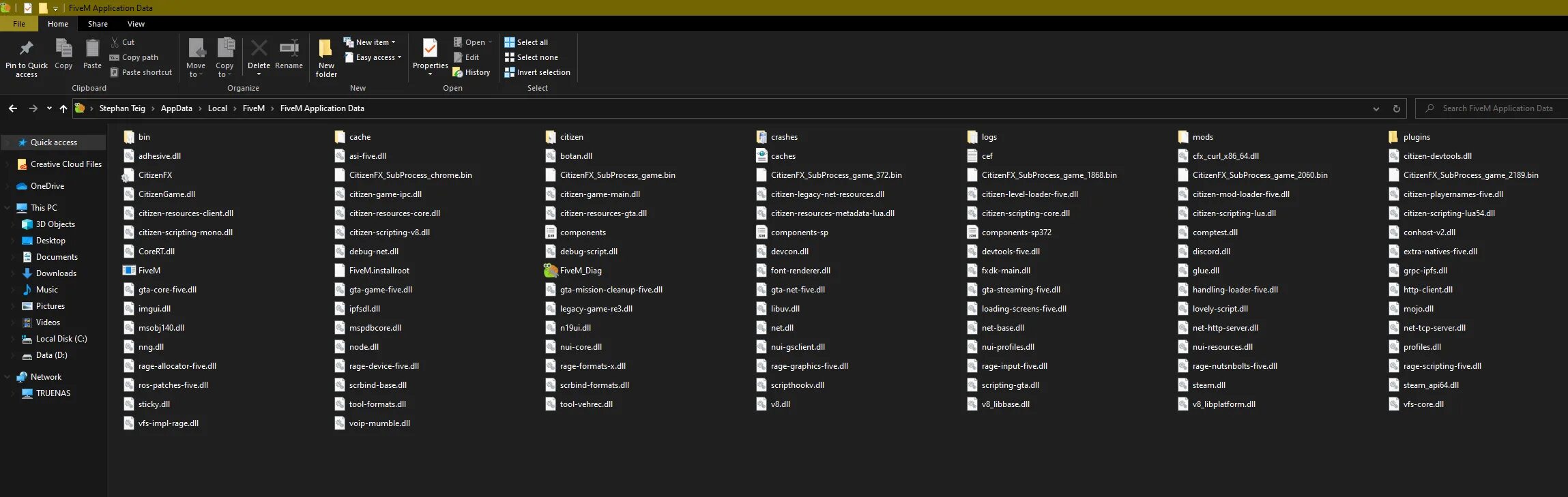Select FiveM.installroot file
This screenshot has width=1568, height=497.
tap(372, 271)
